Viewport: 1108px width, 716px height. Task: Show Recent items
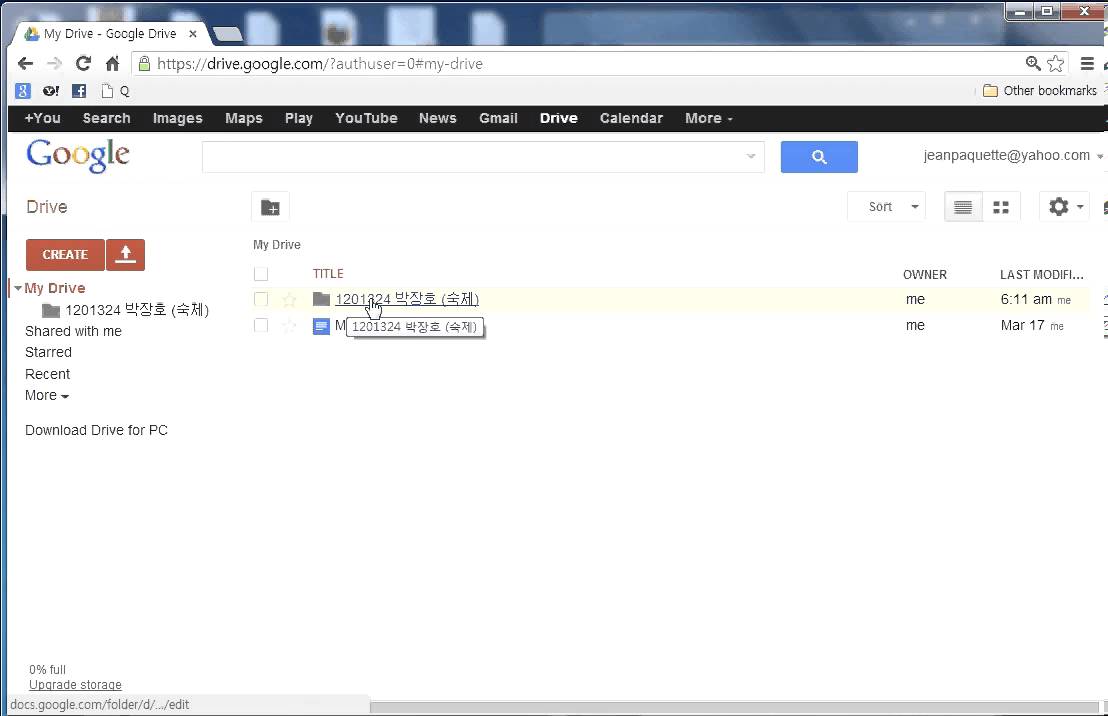(x=47, y=375)
